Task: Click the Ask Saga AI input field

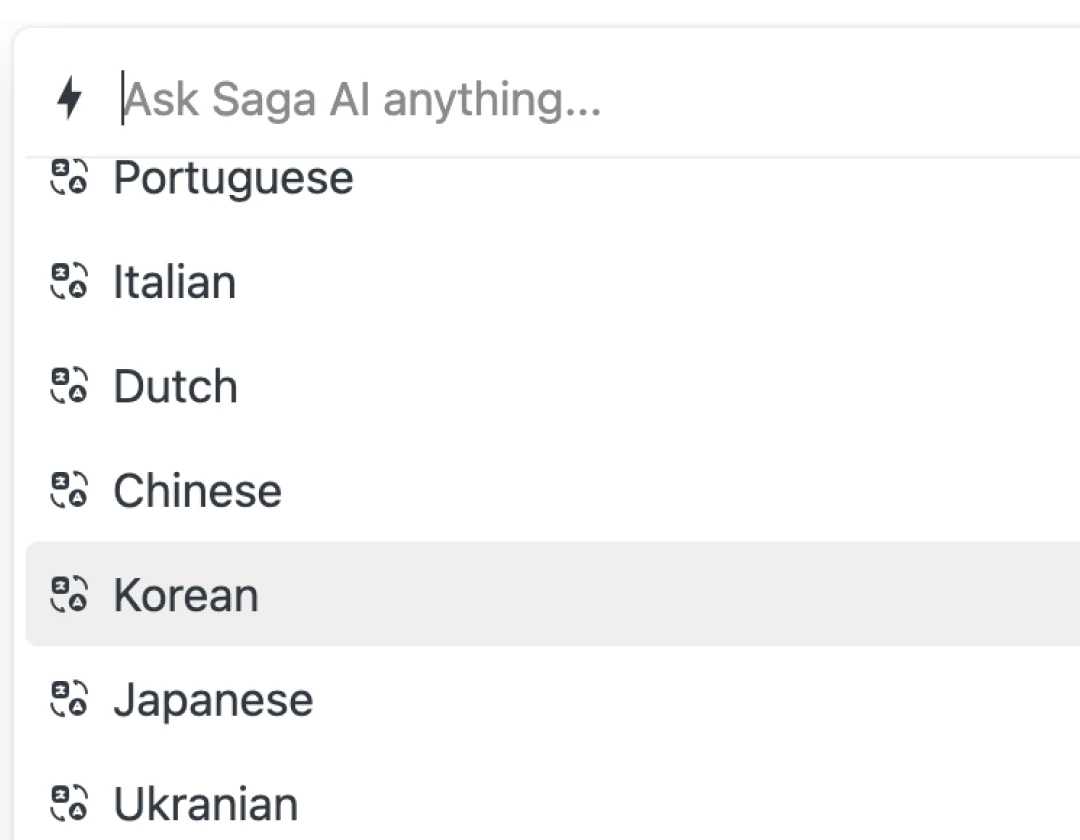Action: [360, 97]
